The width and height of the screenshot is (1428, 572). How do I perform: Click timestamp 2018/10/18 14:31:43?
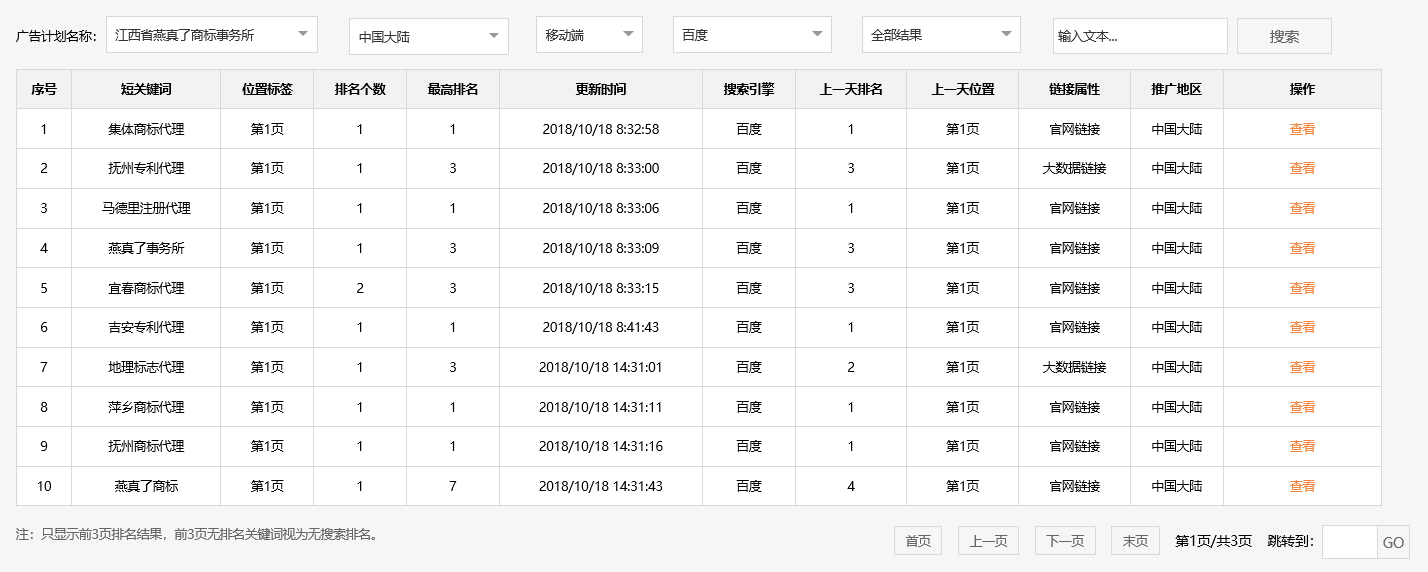click(x=601, y=486)
